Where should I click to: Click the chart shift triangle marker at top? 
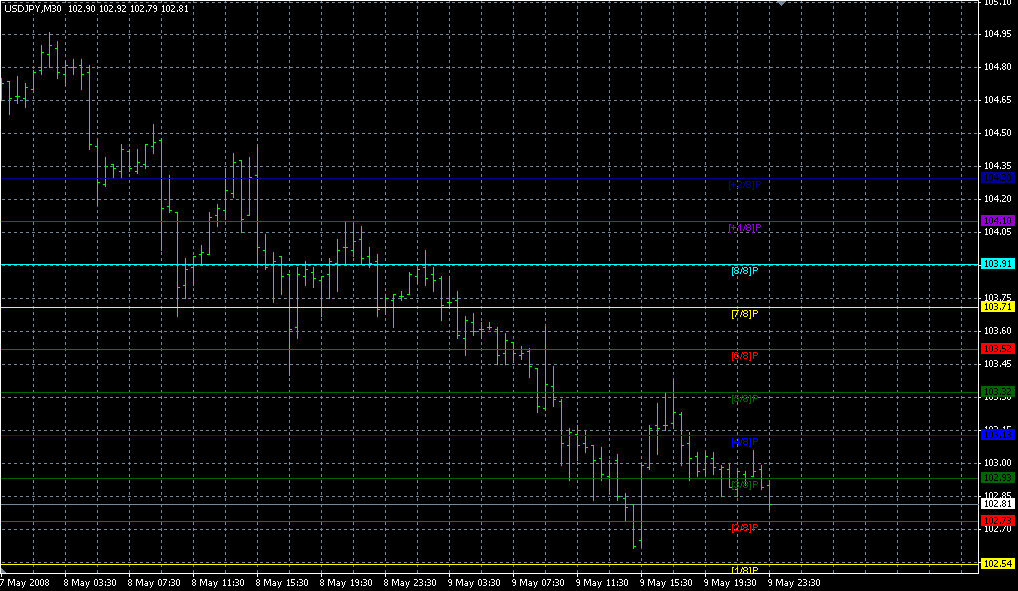pyautogui.click(x=781, y=4)
